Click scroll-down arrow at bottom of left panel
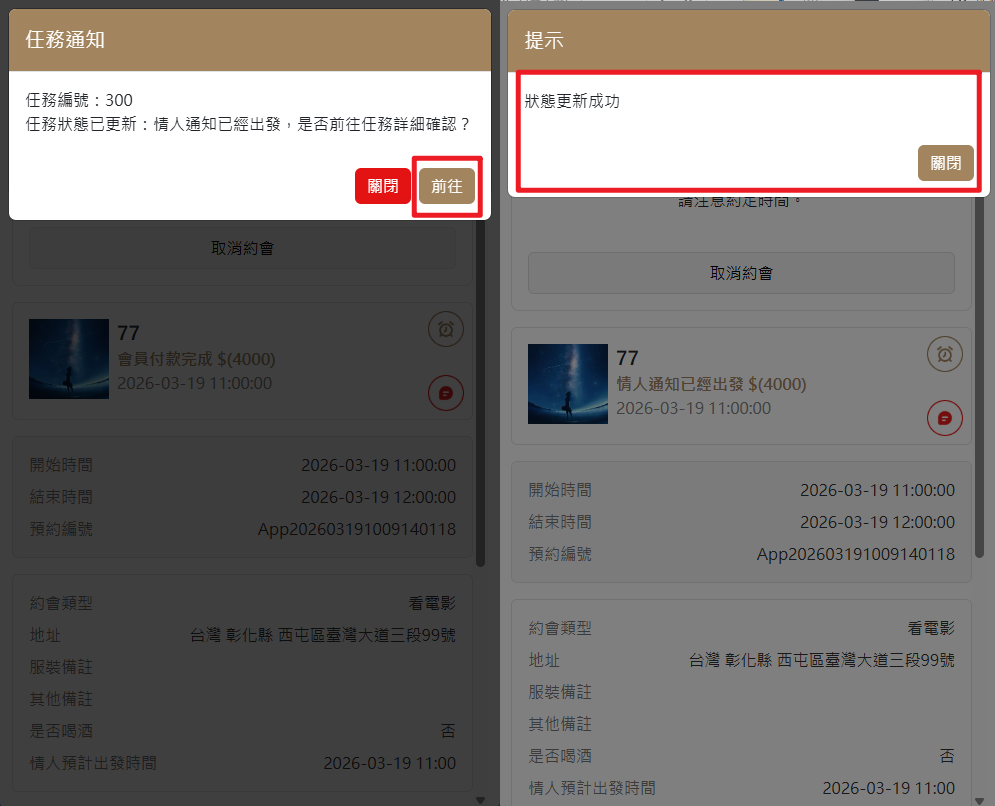 [x=480, y=800]
